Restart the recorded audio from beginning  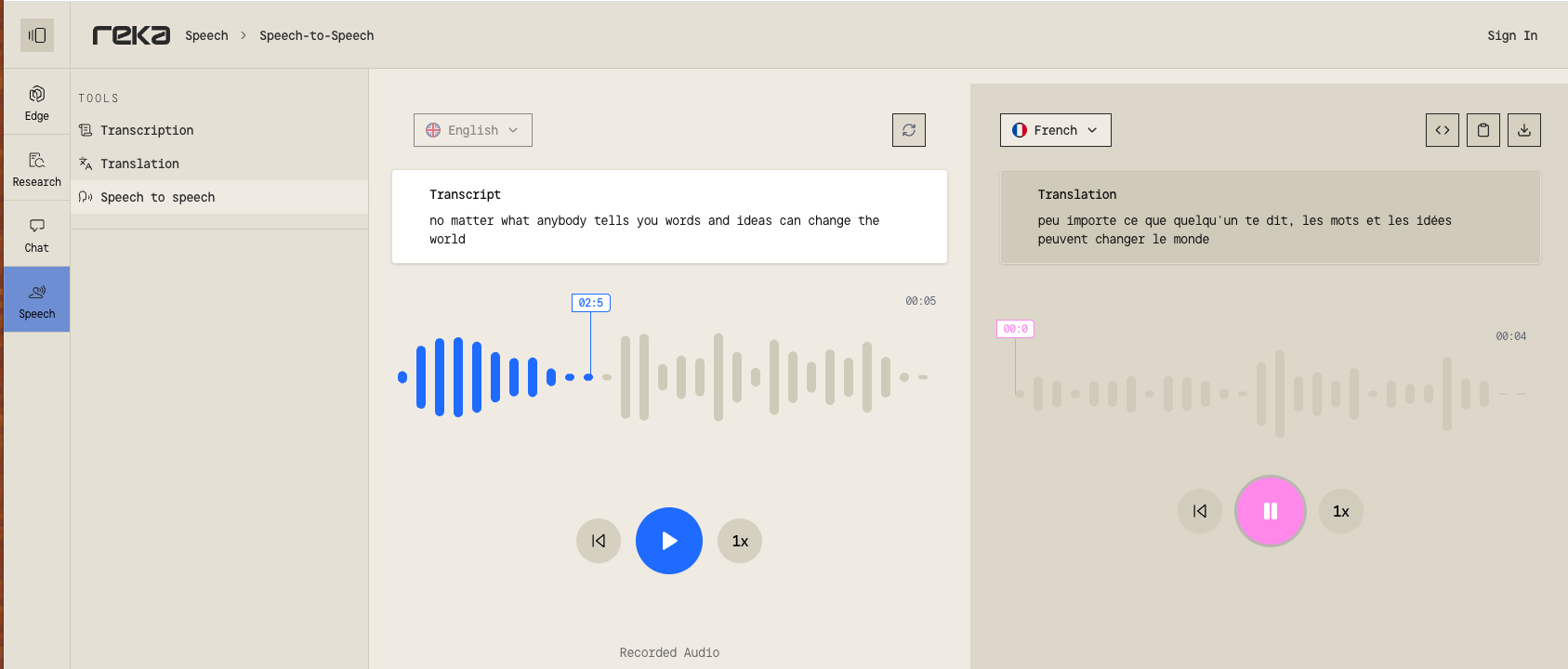pos(599,541)
